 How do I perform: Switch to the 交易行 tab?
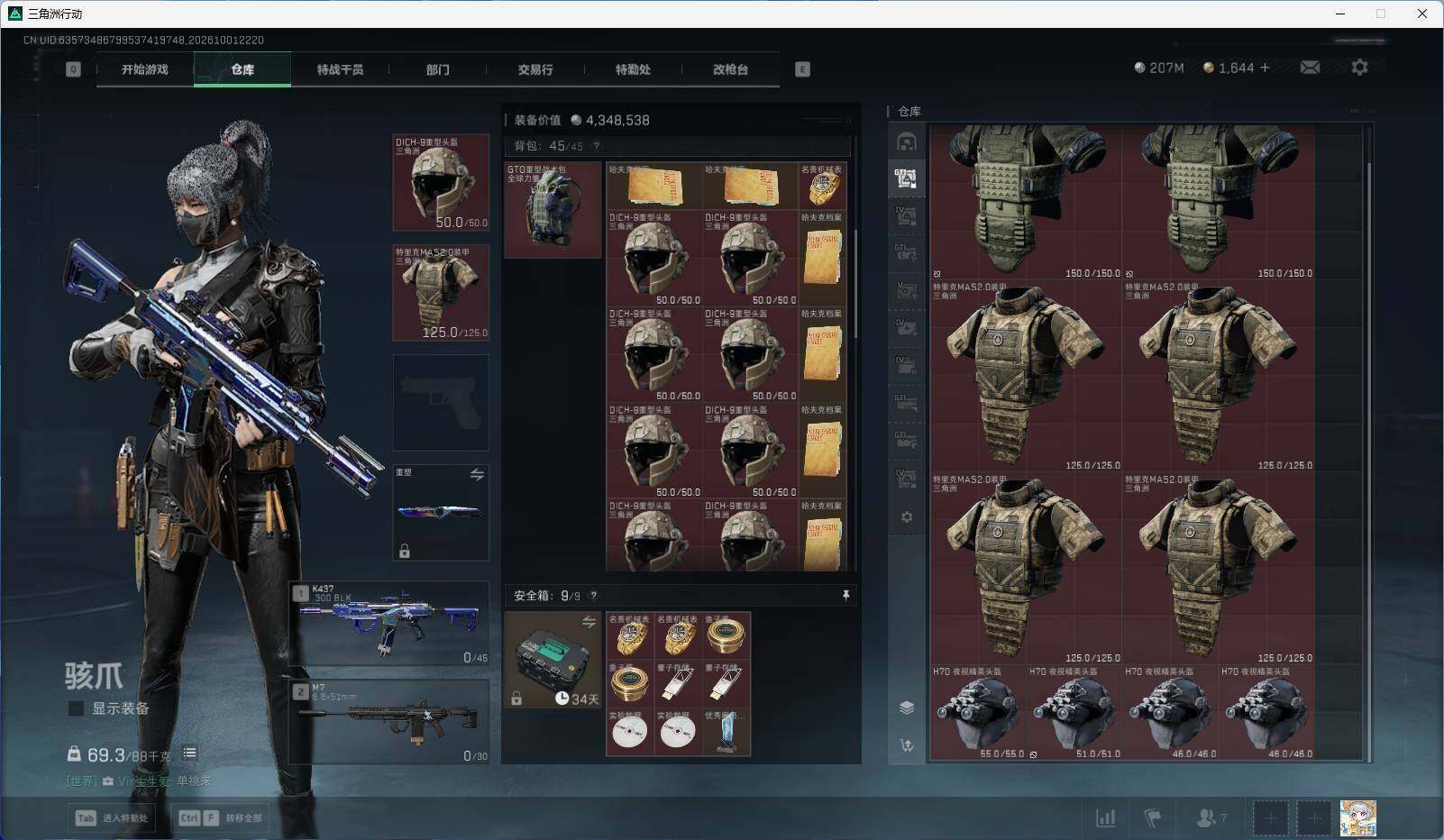535,69
